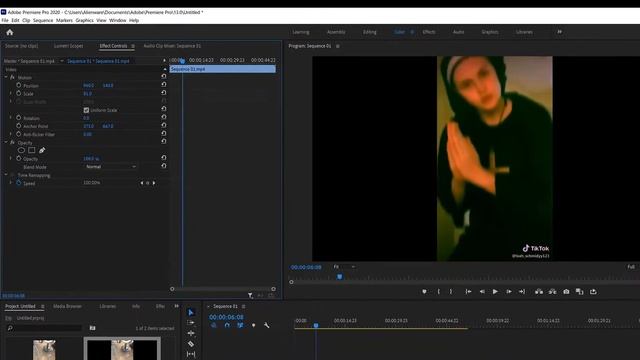This screenshot has width=640, height=360.
Task: Click the Program Monitor playhead handle
Action: coord(340,277)
